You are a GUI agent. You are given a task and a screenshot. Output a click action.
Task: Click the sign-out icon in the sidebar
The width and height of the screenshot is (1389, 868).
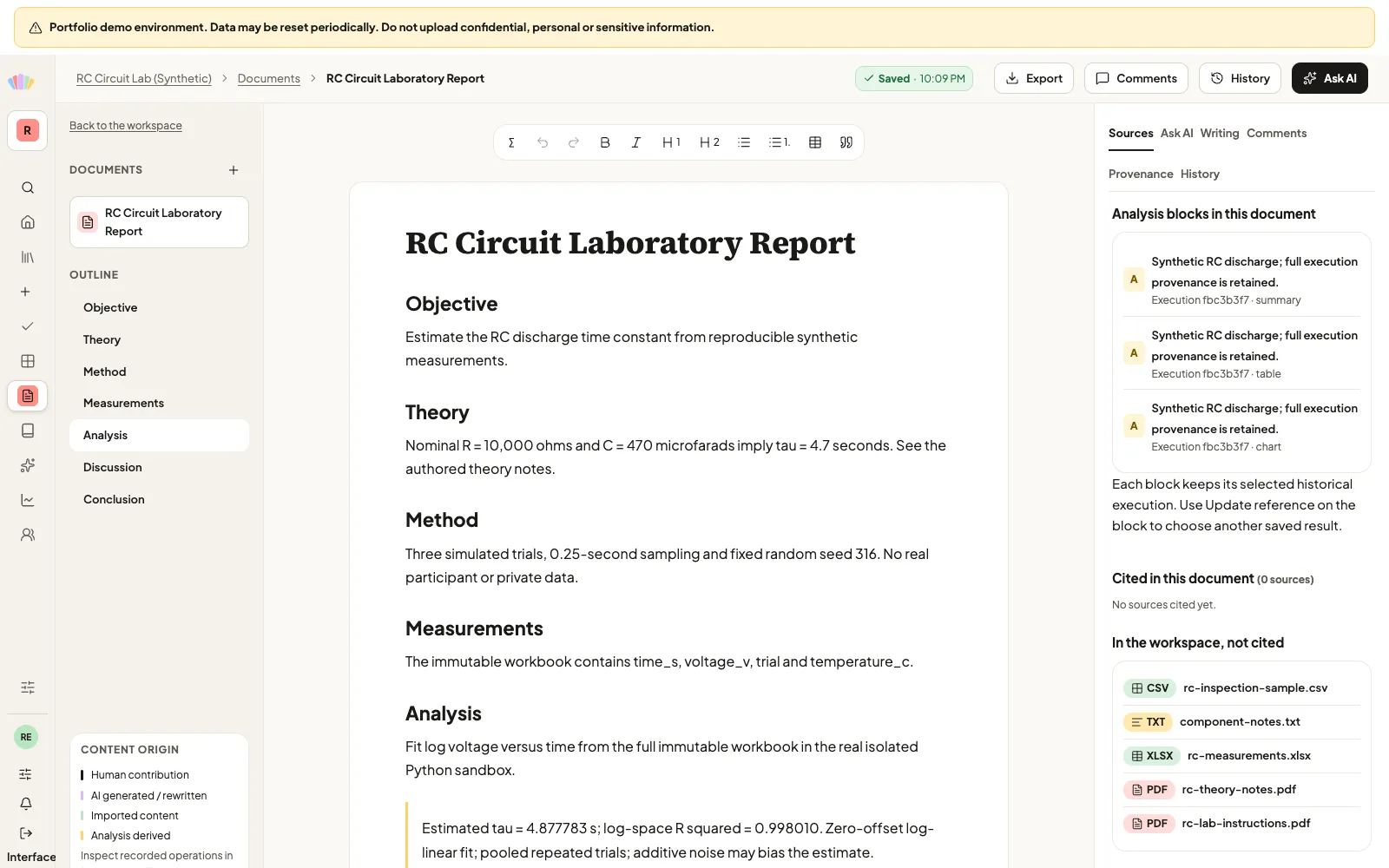26,833
